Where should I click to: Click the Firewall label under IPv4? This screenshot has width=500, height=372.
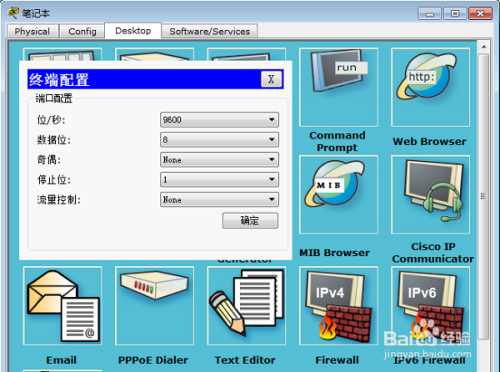pos(337,360)
